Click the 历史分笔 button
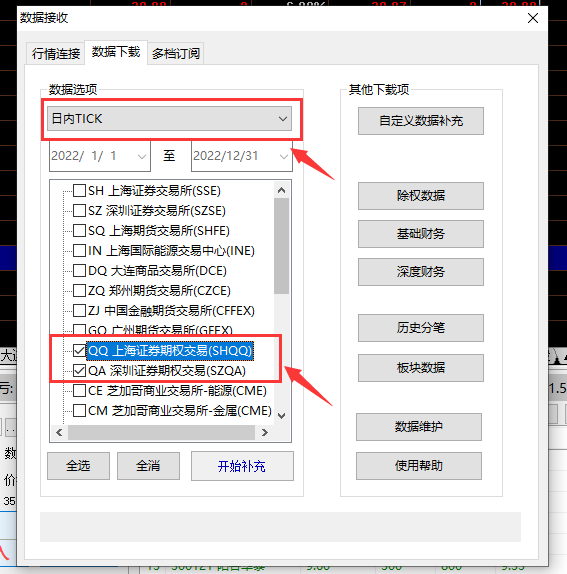567x574 pixels. click(x=421, y=328)
